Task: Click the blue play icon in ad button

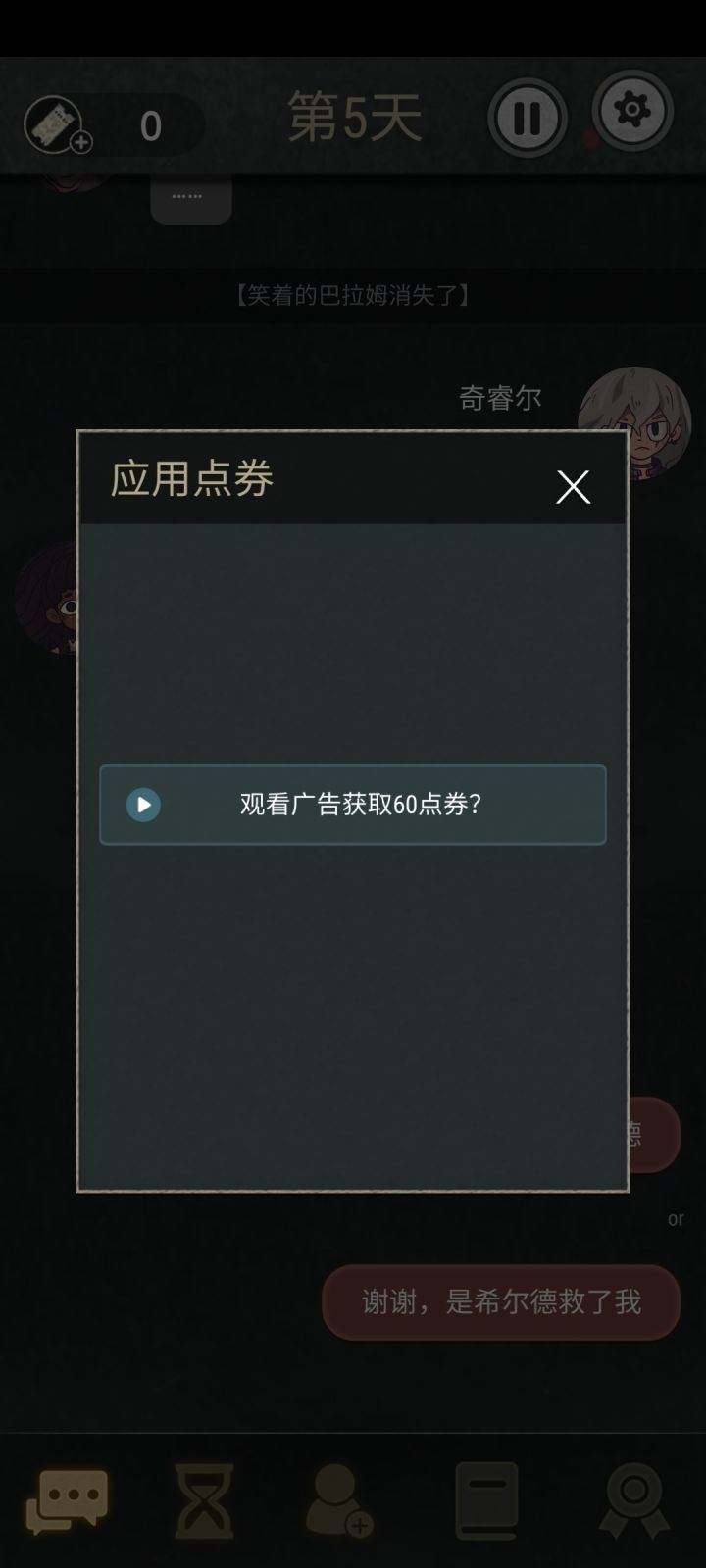Action: (x=143, y=805)
